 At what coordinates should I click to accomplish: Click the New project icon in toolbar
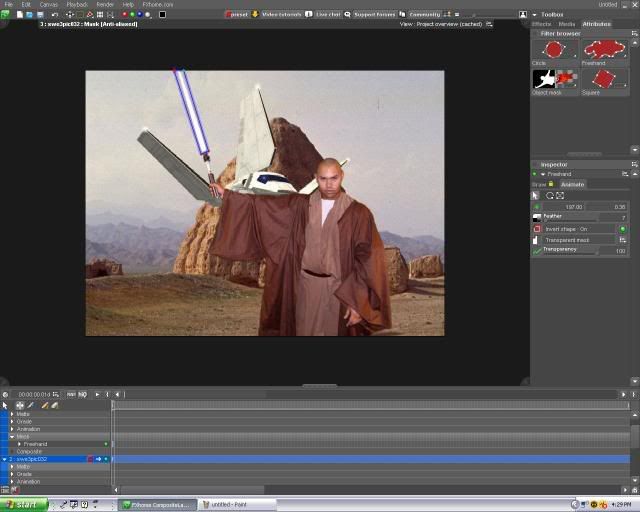click(x=20, y=14)
